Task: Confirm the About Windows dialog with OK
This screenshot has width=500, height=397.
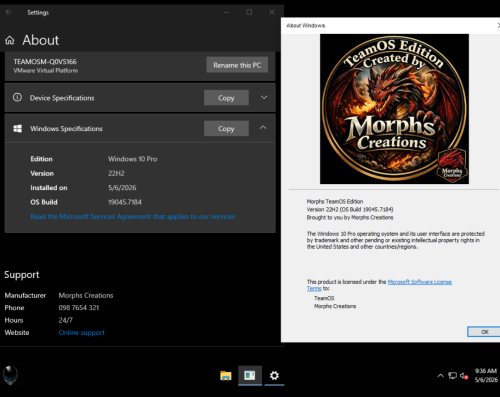Action: [484, 332]
